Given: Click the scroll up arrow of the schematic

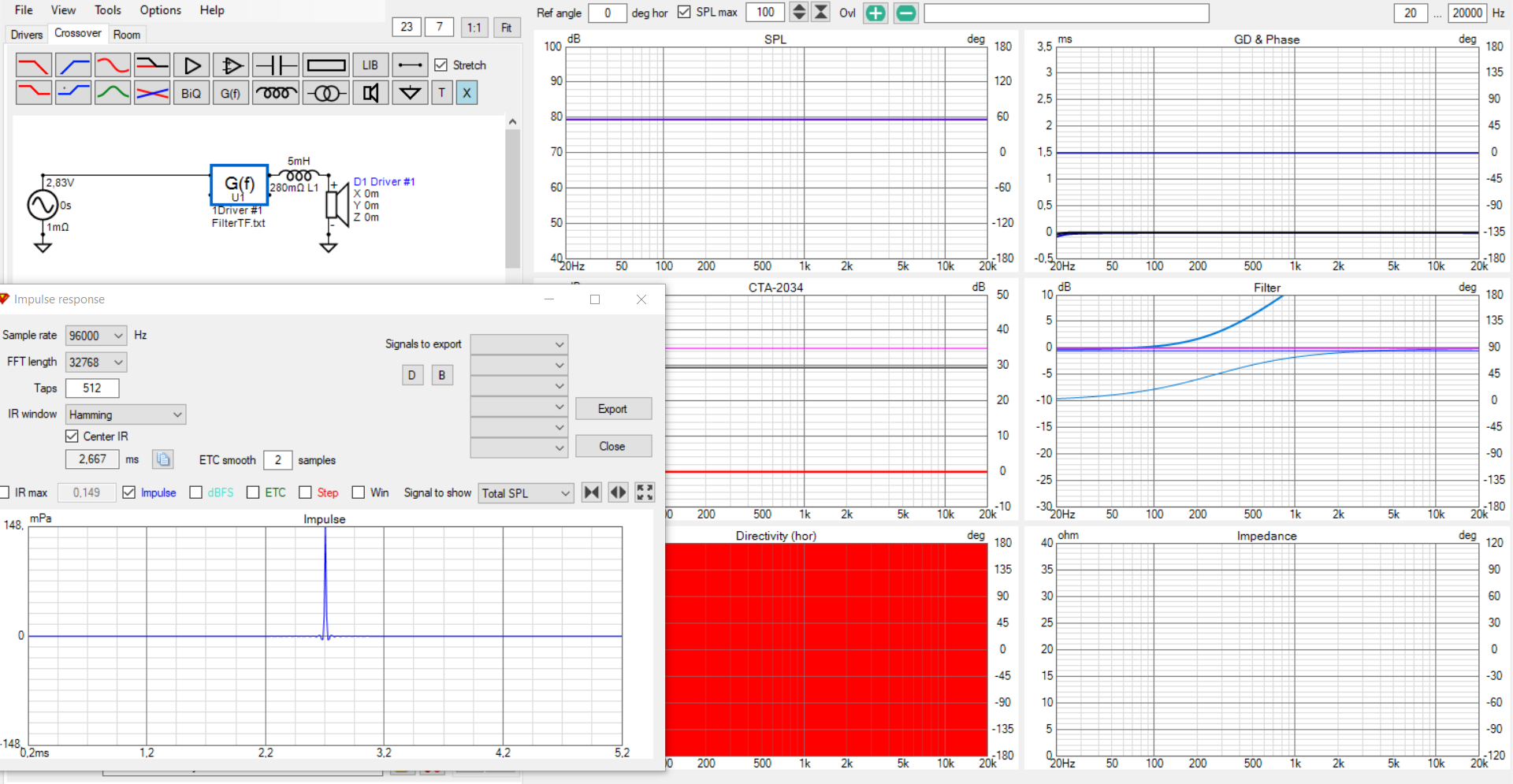Looking at the screenshot, I should tap(512, 122).
